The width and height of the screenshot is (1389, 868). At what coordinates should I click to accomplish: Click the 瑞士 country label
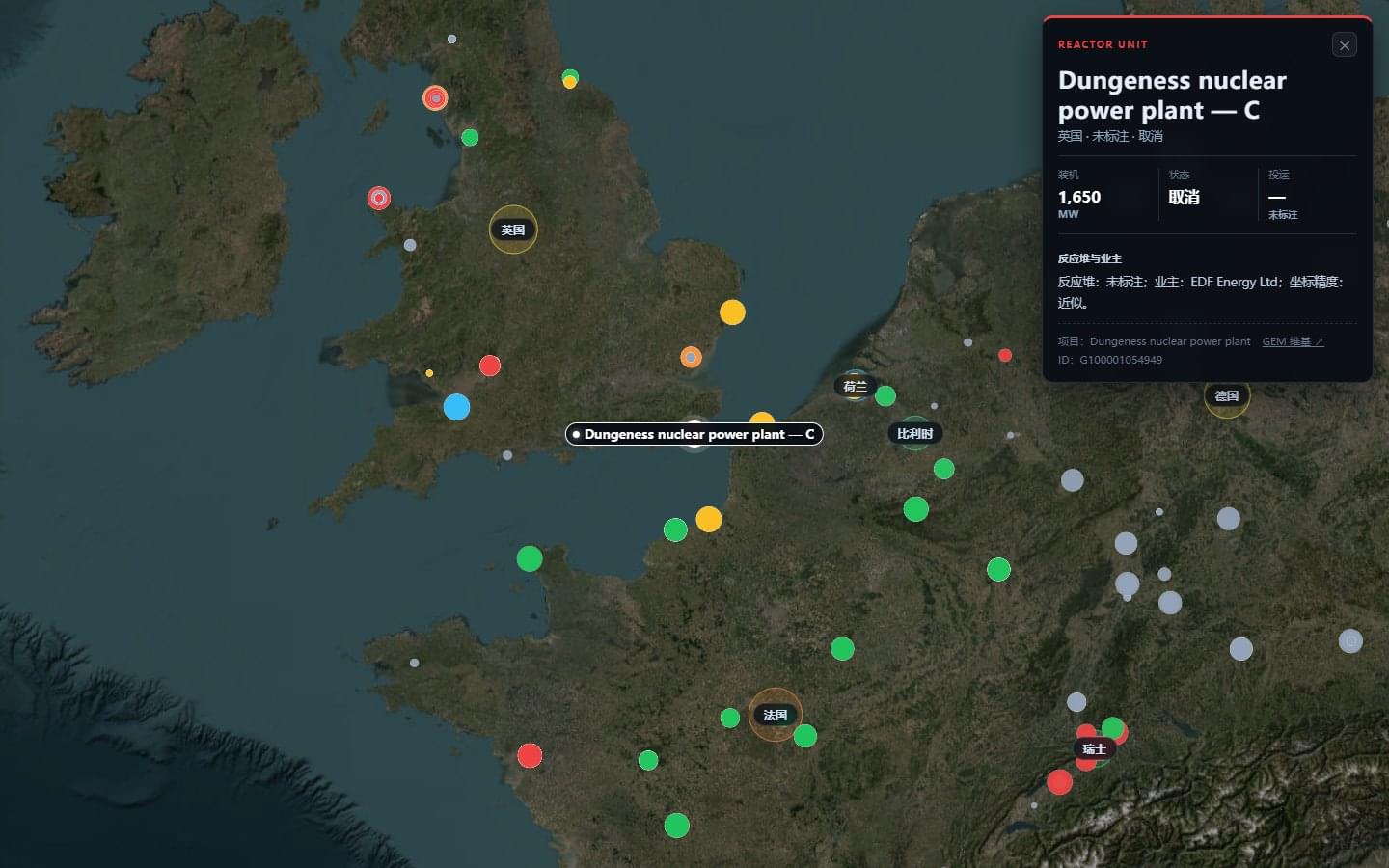[1094, 748]
